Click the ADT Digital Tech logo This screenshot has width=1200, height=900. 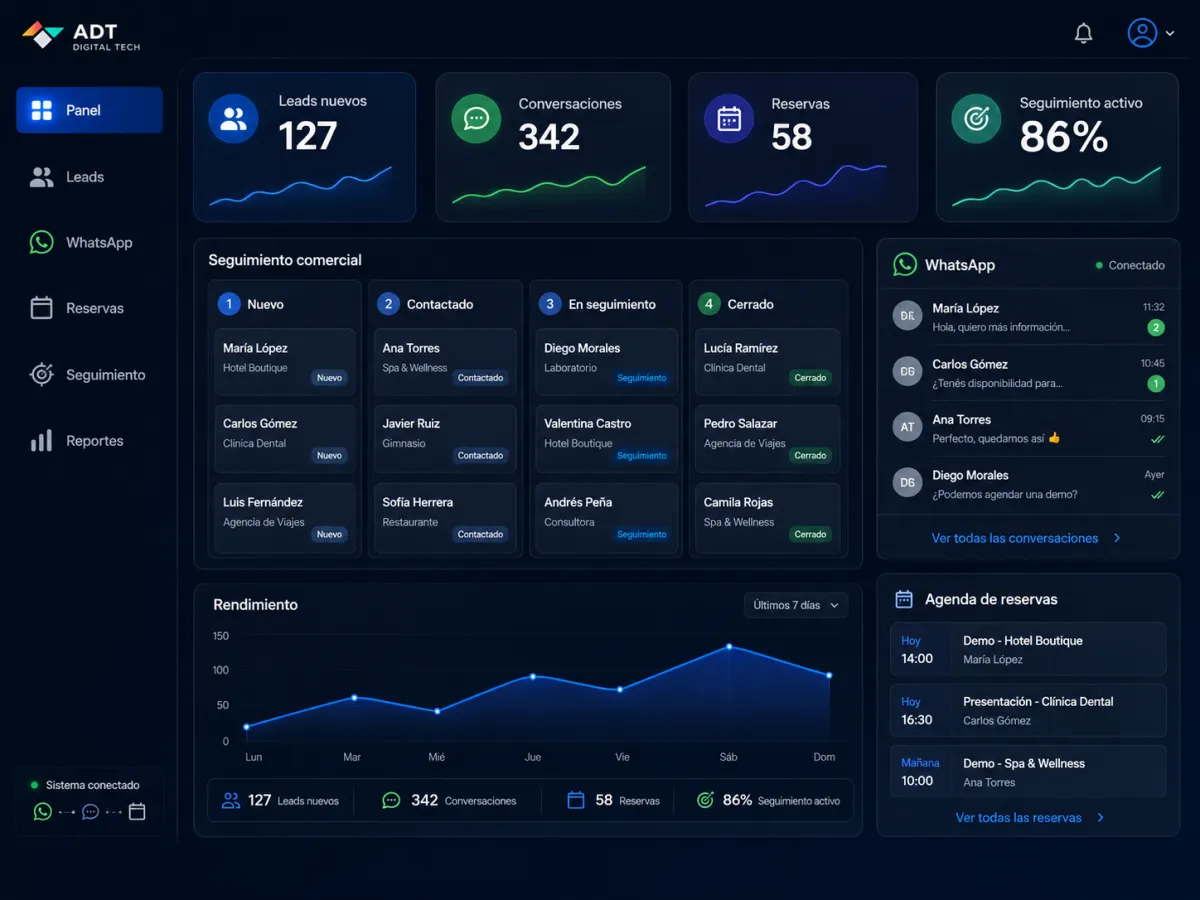[82, 36]
